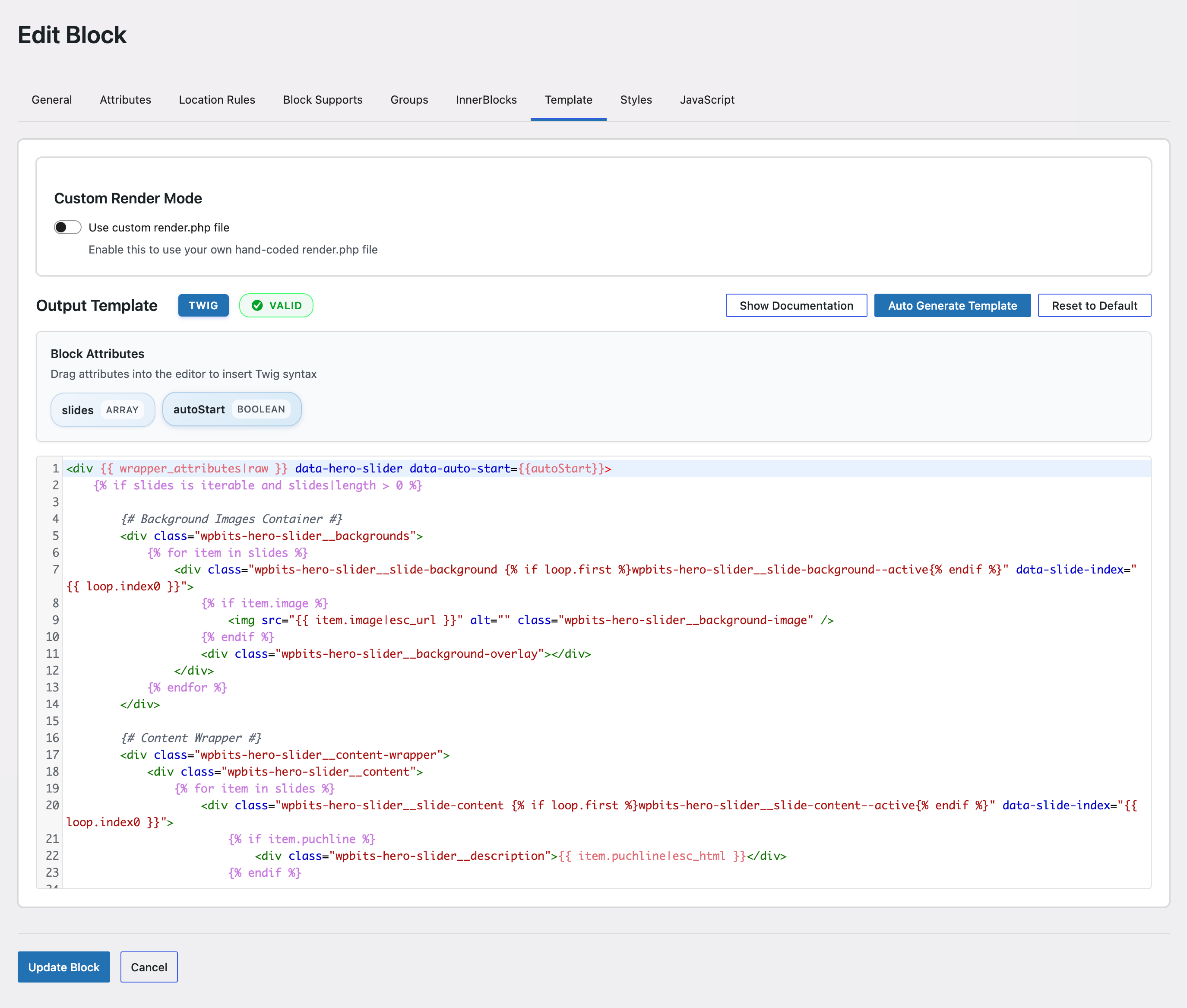Click line number 20 in the gutter
This screenshot has height=1008, width=1187.
pos(53,805)
